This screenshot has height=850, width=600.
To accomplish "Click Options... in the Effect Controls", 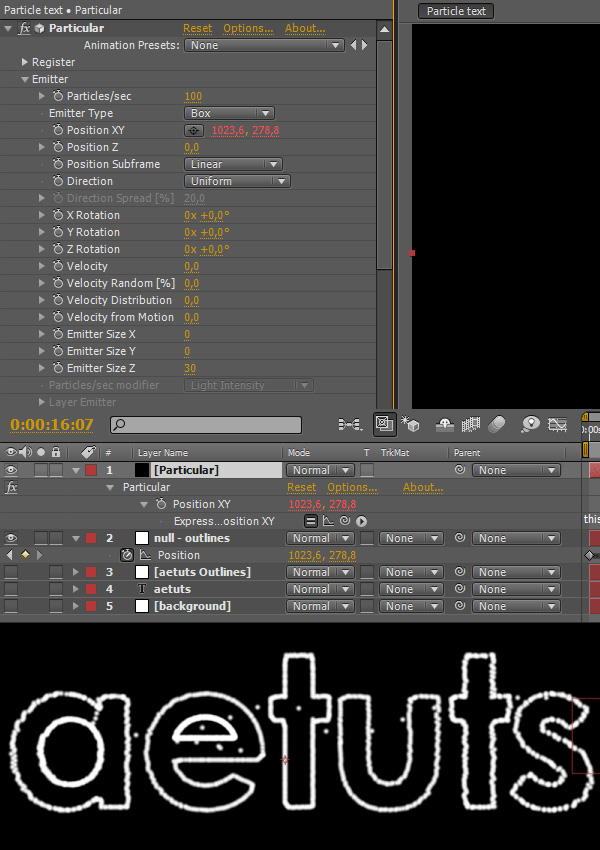I will point(248,28).
